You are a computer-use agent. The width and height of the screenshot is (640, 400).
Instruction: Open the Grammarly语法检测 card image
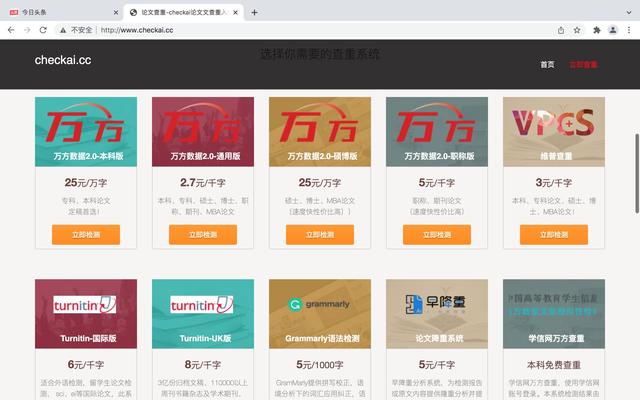click(320, 314)
